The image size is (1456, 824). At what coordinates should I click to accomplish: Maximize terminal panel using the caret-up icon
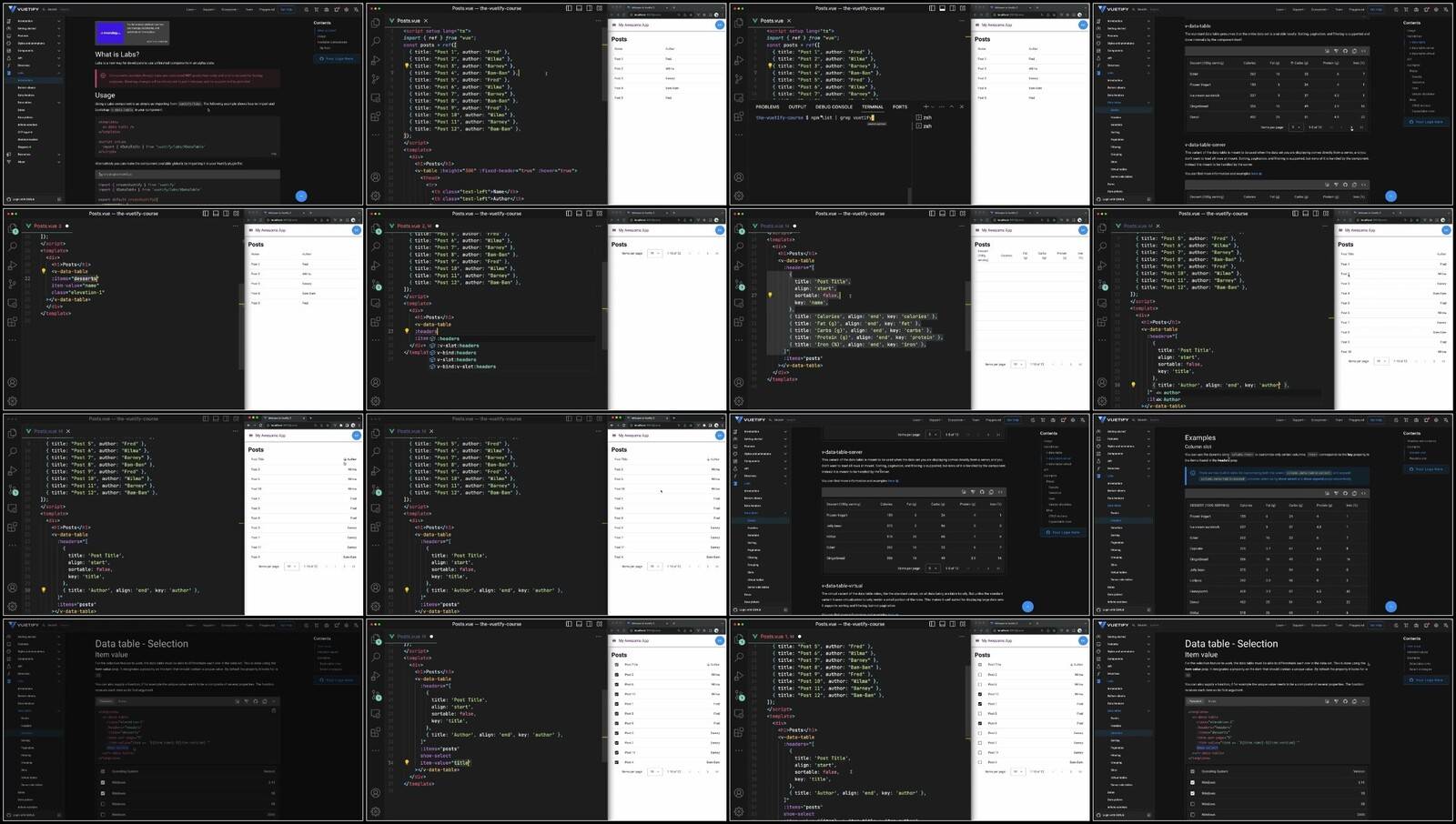tap(952, 106)
